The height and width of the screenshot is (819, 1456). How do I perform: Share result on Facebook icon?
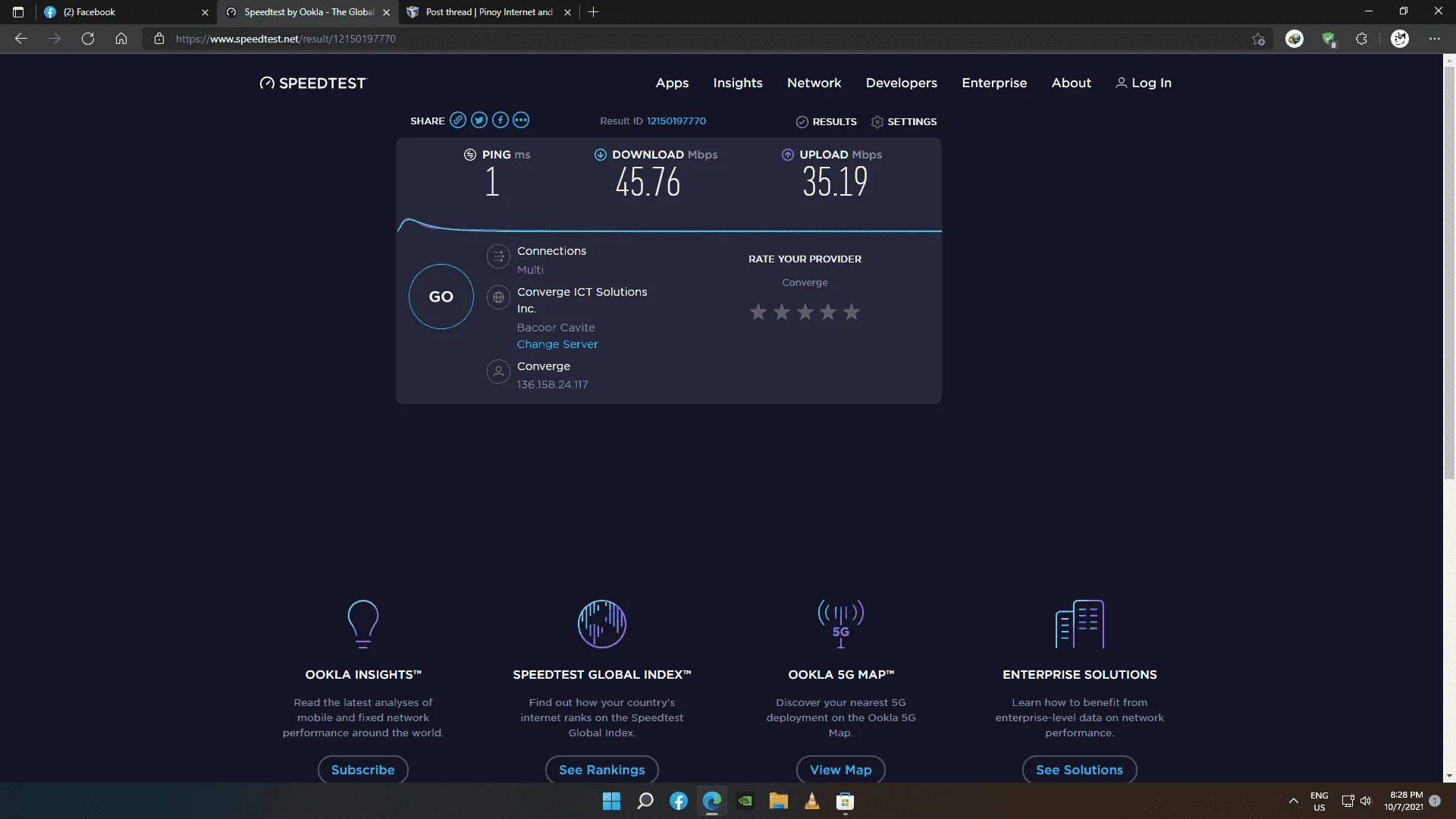pos(500,120)
